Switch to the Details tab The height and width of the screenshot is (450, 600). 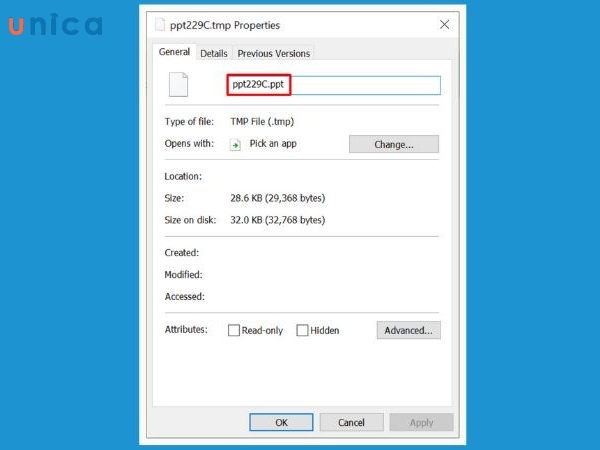click(214, 54)
